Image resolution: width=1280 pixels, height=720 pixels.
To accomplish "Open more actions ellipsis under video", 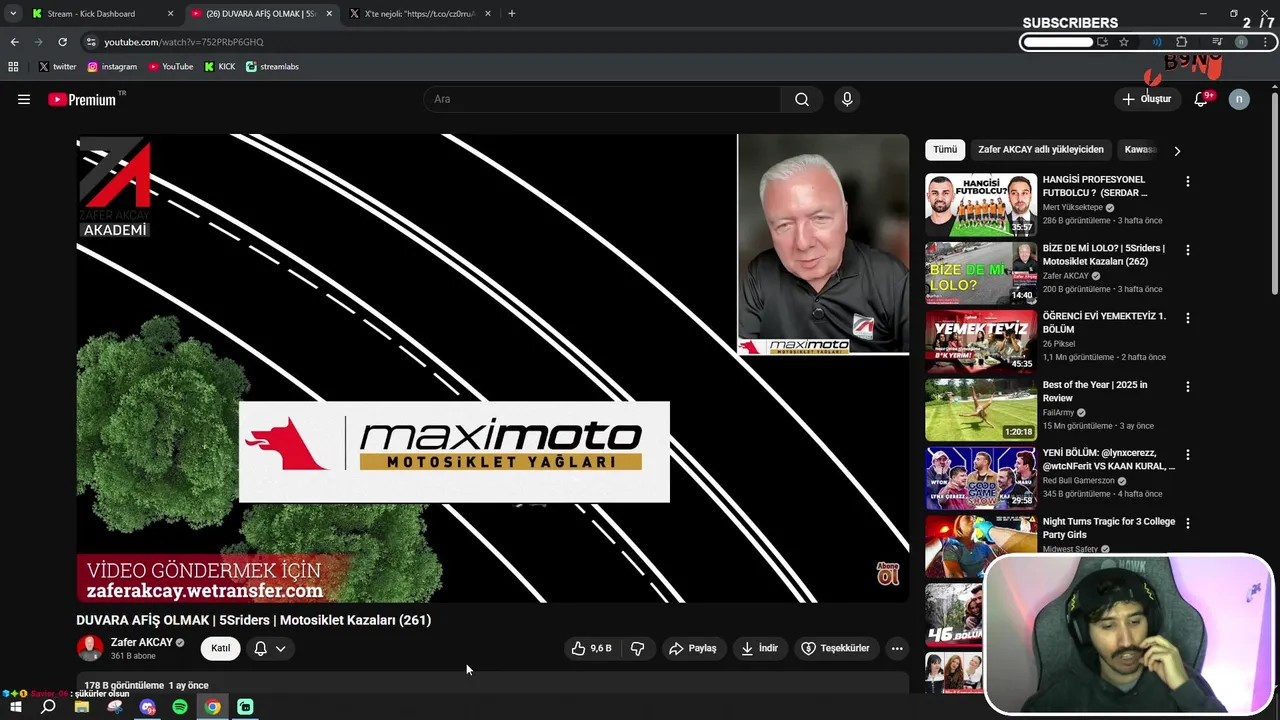I will coord(897,648).
